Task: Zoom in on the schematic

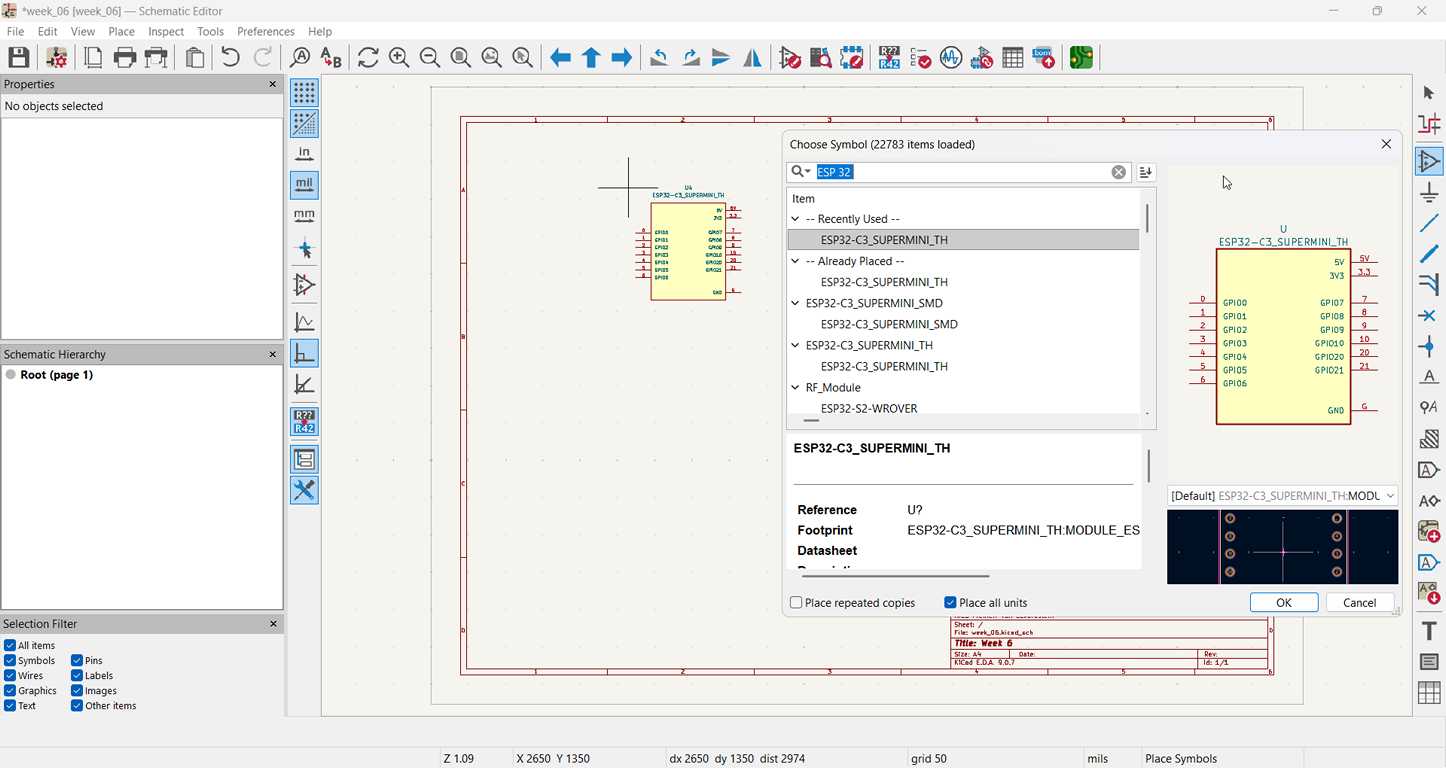Action: [x=399, y=58]
